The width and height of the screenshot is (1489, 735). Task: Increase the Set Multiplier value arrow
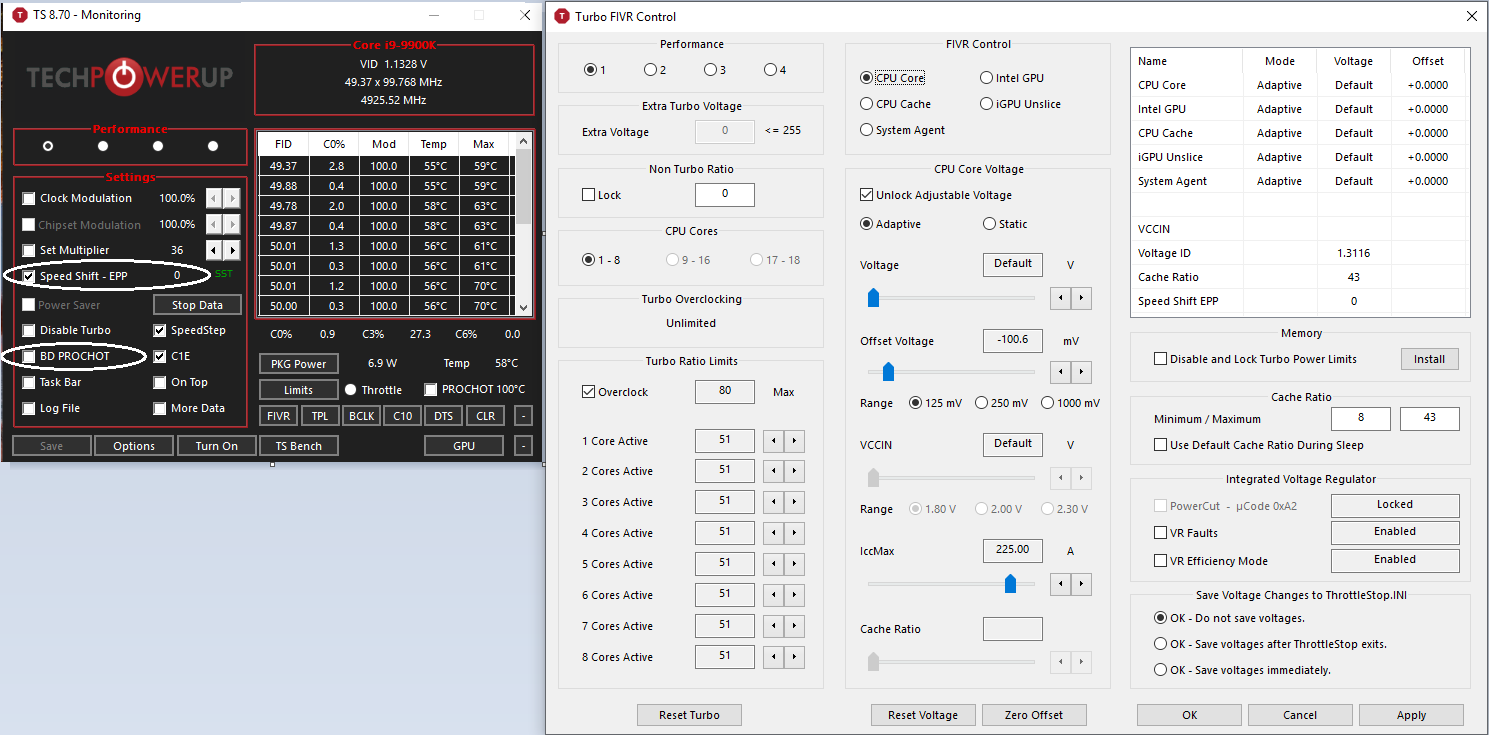232,250
